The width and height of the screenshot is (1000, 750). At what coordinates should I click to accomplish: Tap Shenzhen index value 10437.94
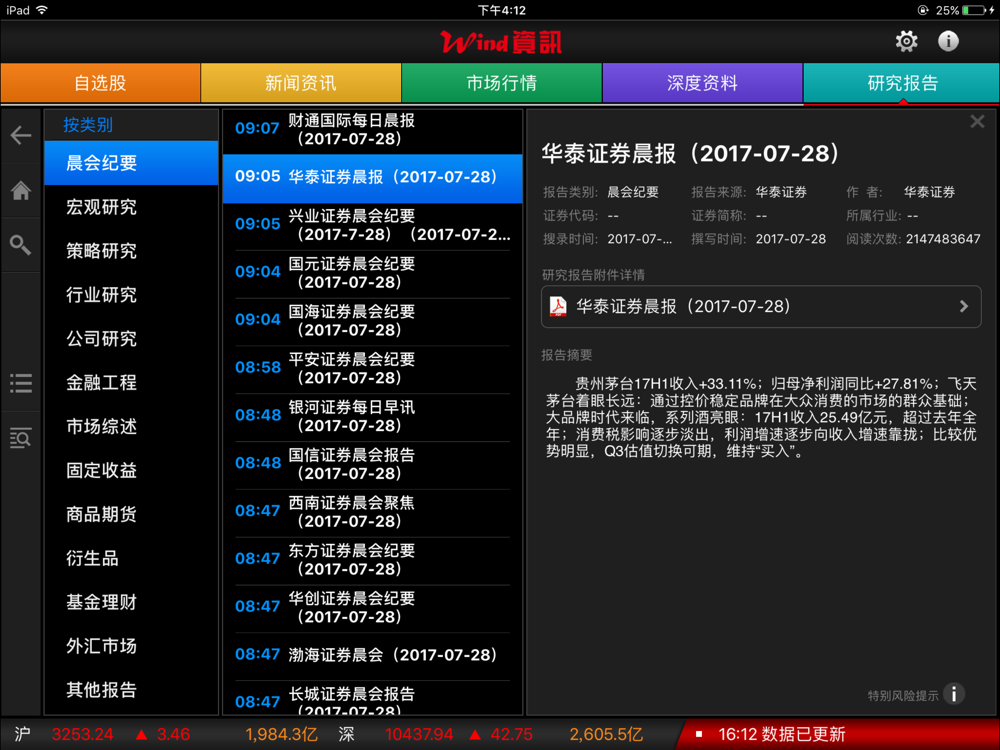(x=419, y=735)
